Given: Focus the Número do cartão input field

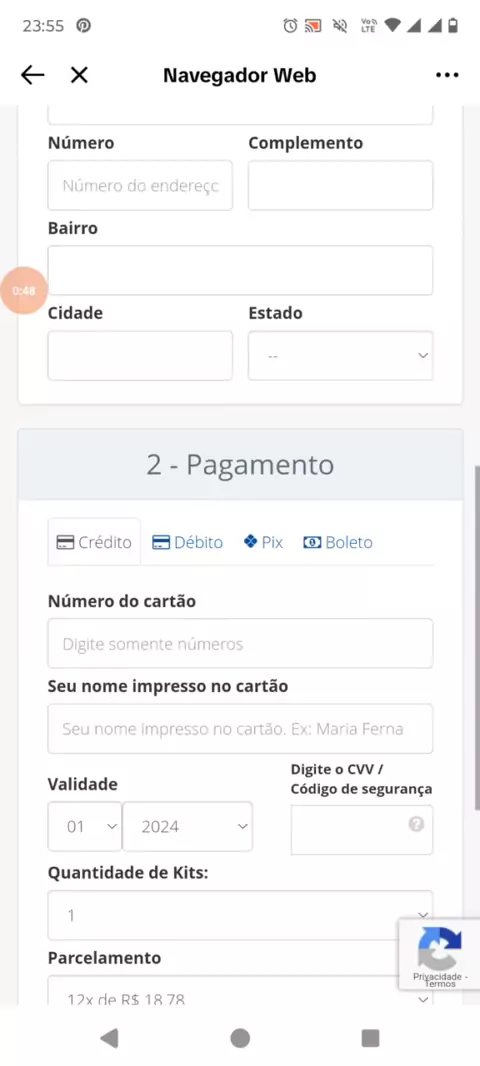Looking at the screenshot, I should (240, 643).
